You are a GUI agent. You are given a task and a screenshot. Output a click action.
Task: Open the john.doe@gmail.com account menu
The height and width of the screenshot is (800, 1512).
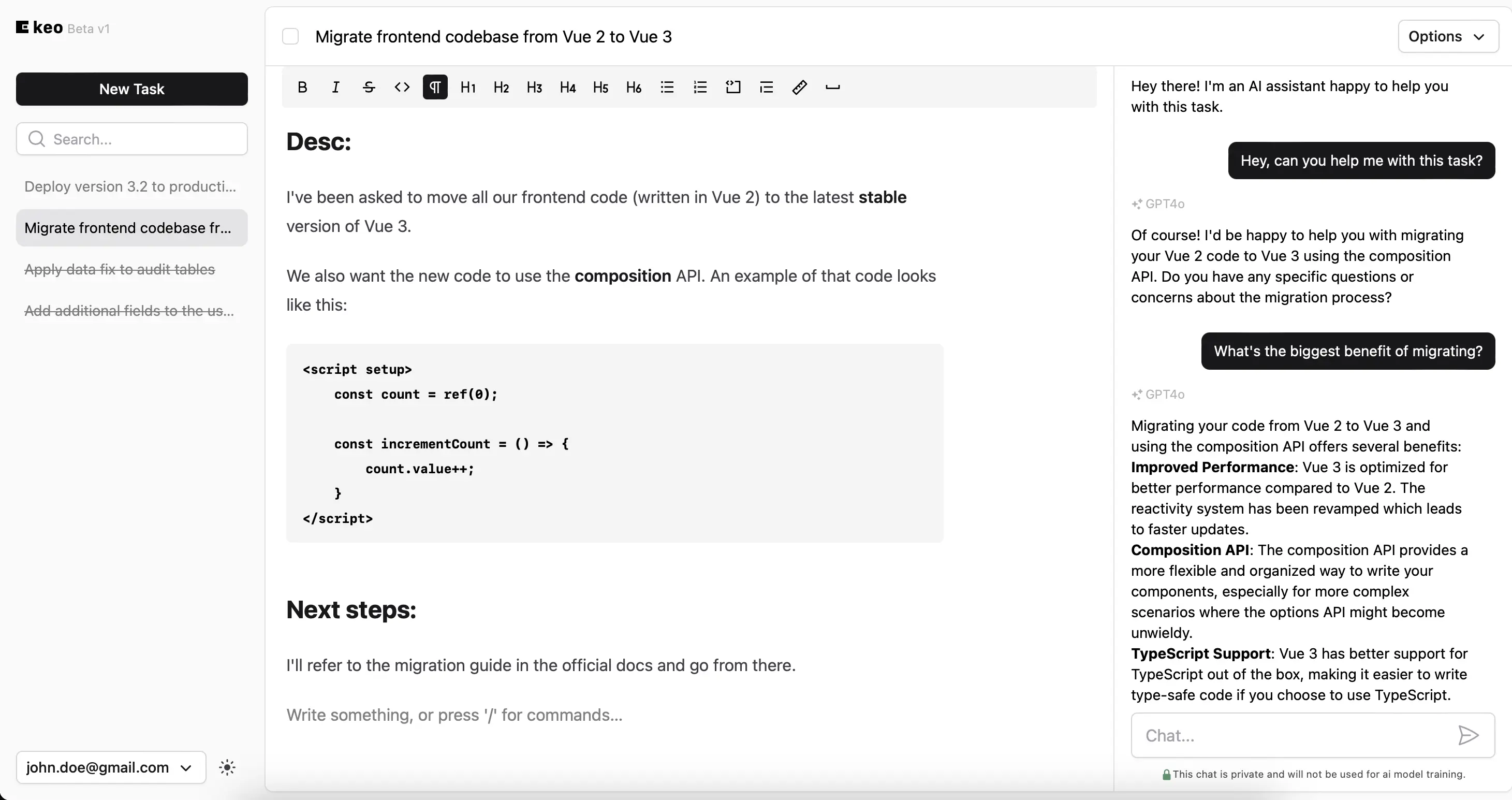111,768
